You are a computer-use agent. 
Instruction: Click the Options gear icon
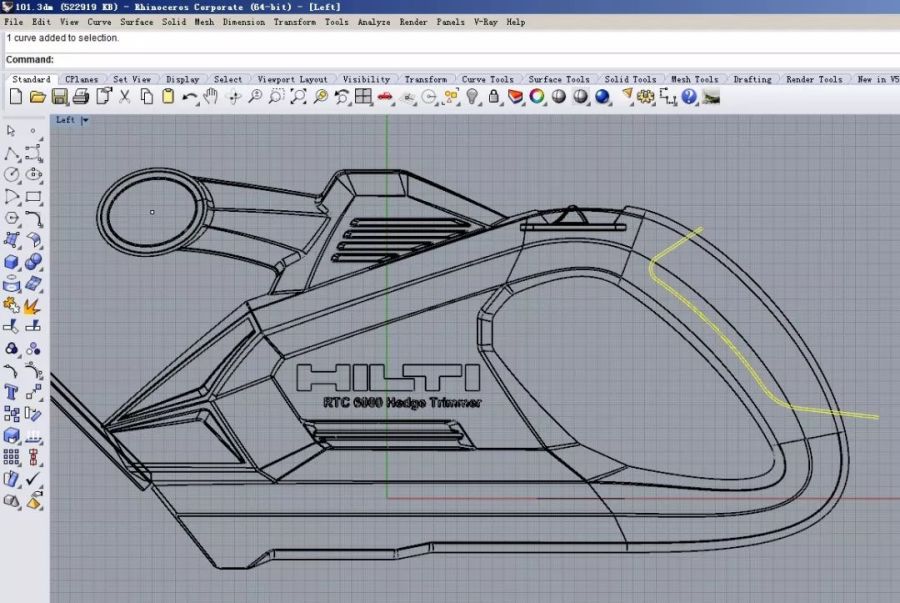(x=646, y=97)
